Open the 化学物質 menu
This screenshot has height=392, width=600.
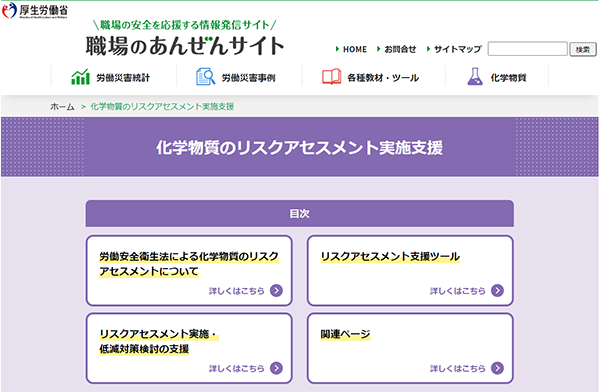click(509, 78)
